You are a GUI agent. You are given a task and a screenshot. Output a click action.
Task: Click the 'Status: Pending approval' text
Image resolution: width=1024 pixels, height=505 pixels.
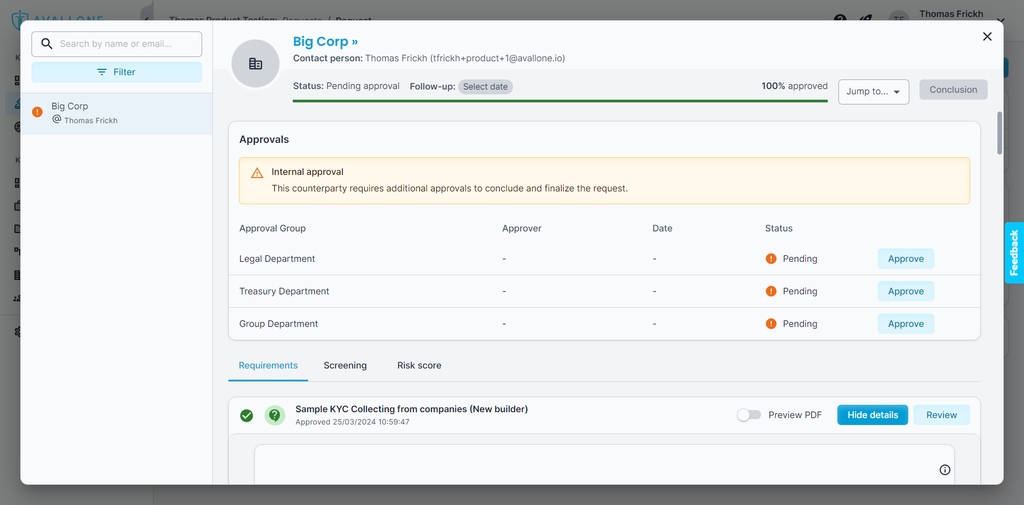tap(346, 86)
